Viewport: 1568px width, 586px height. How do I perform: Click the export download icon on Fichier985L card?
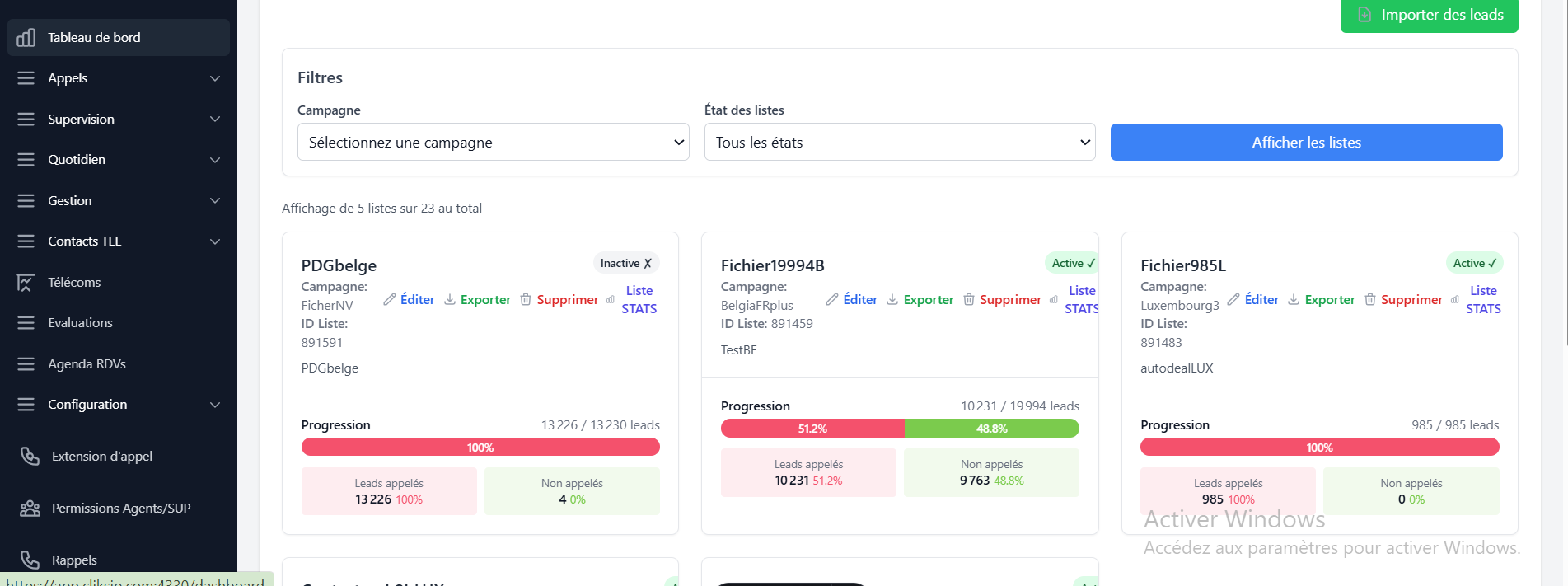pyautogui.click(x=1294, y=300)
